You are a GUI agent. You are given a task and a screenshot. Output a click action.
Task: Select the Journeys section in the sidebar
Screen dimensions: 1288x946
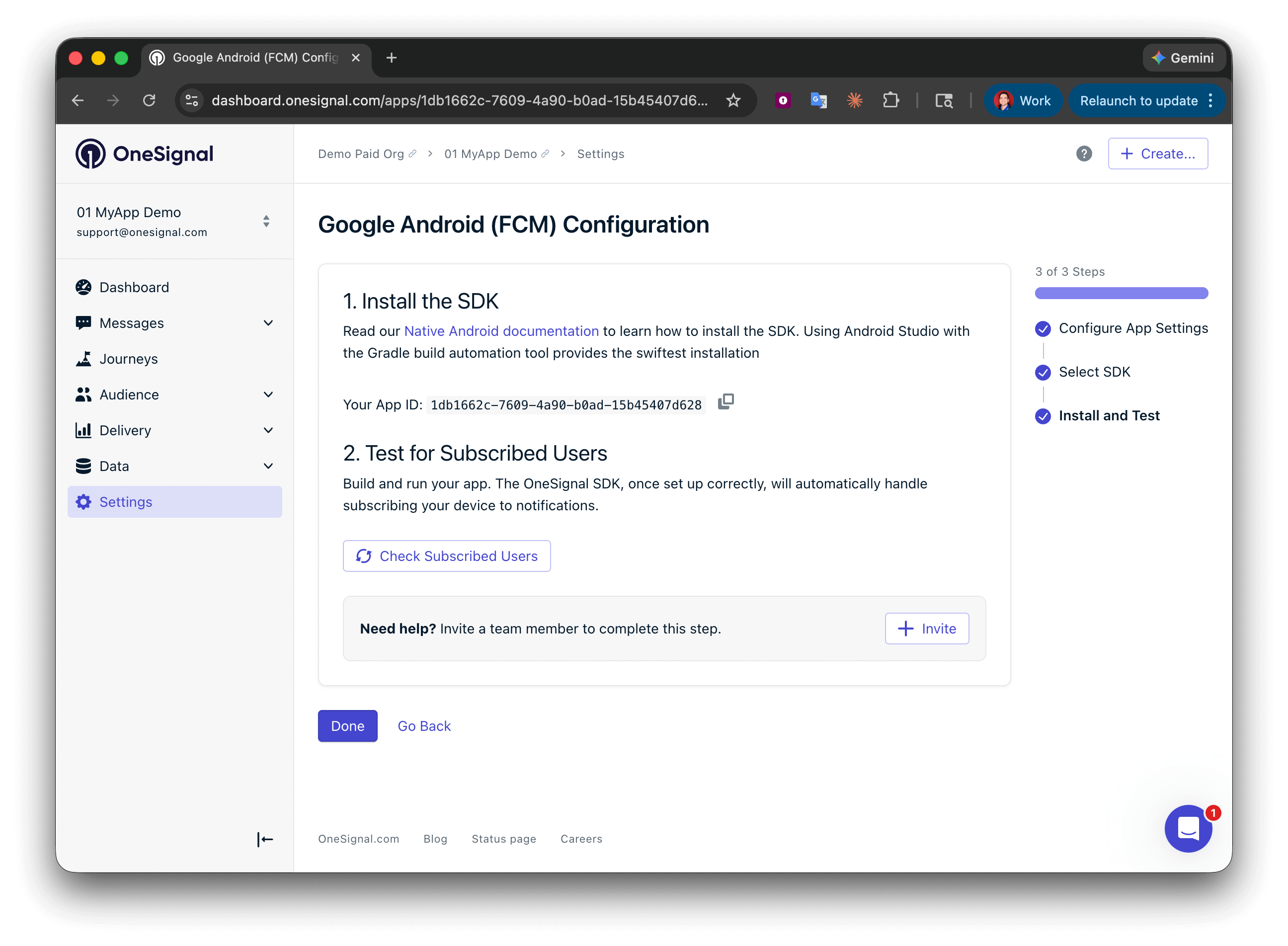click(128, 358)
